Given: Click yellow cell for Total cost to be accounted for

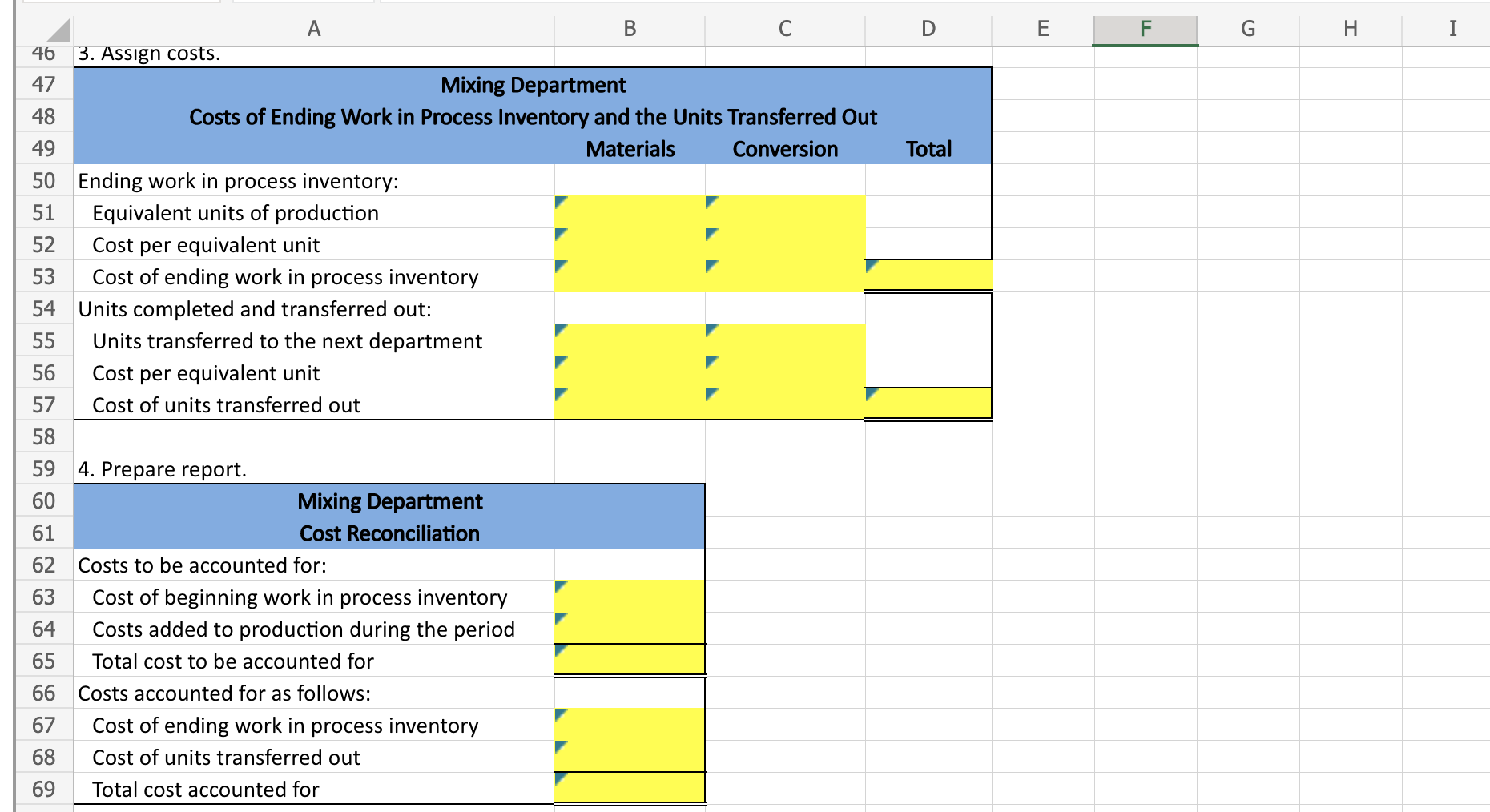Looking at the screenshot, I should (630, 661).
